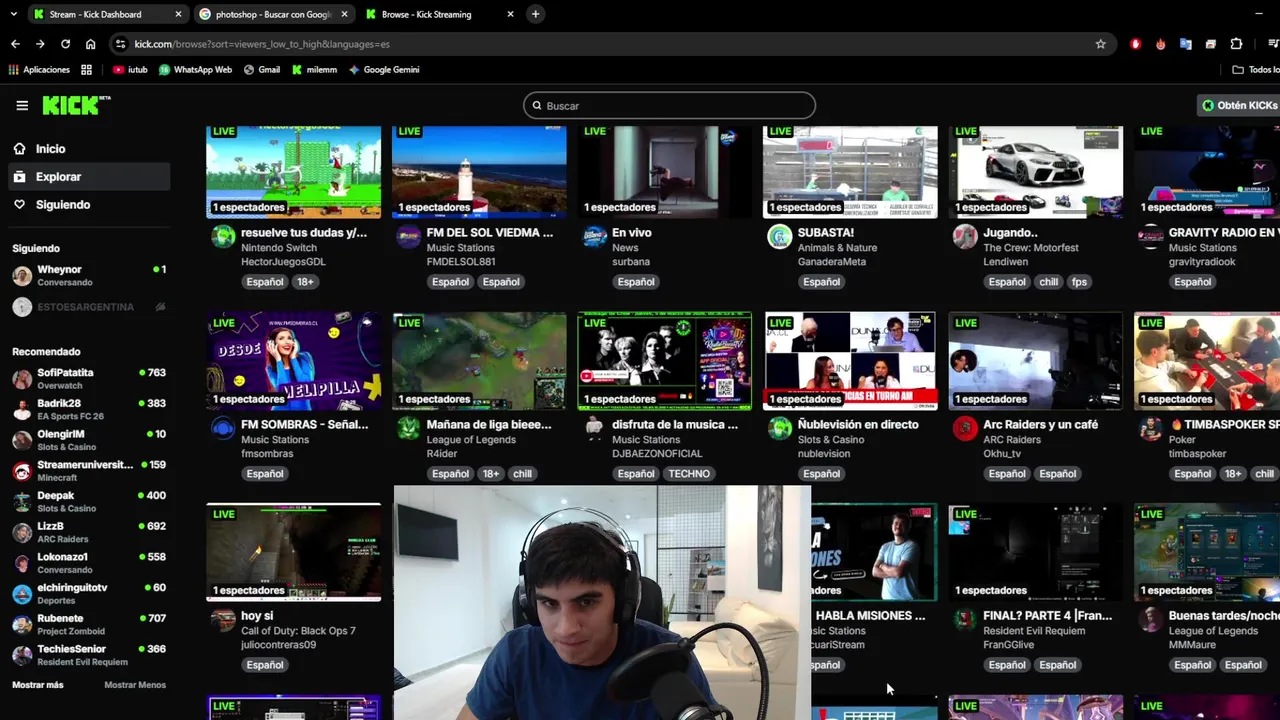The width and height of the screenshot is (1280, 720).
Task: Open ESTOESARGENTINA in the Siguiendo list
Action: pyautogui.click(x=89, y=307)
